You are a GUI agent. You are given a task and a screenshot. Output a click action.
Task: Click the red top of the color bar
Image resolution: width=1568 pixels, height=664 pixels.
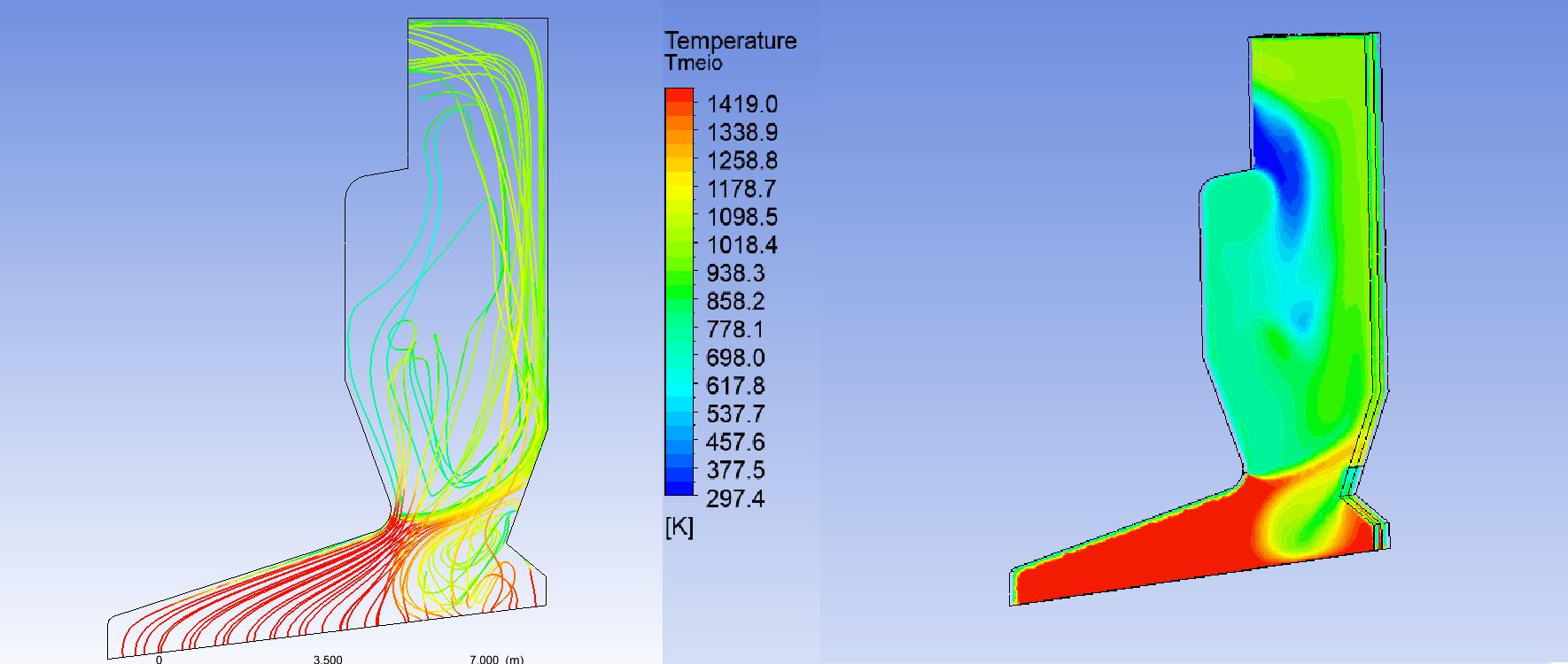679,96
